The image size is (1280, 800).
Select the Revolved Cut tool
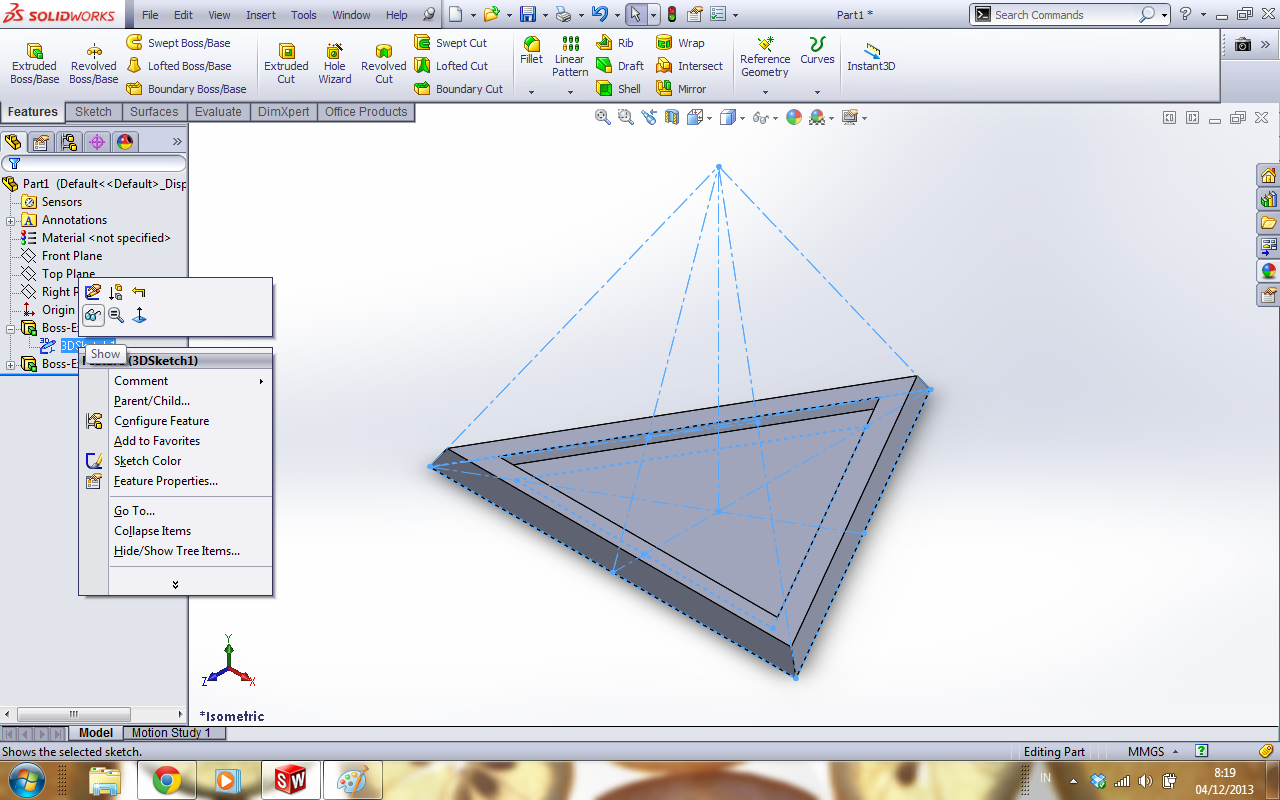point(384,65)
